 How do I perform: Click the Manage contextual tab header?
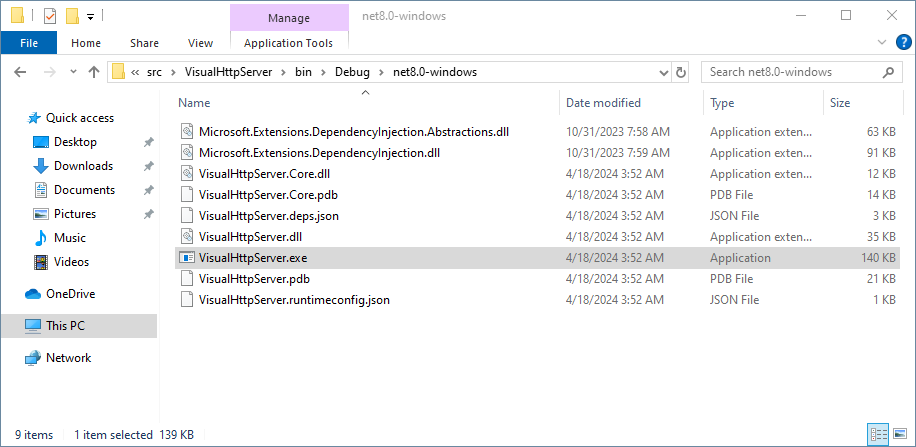(x=289, y=18)
